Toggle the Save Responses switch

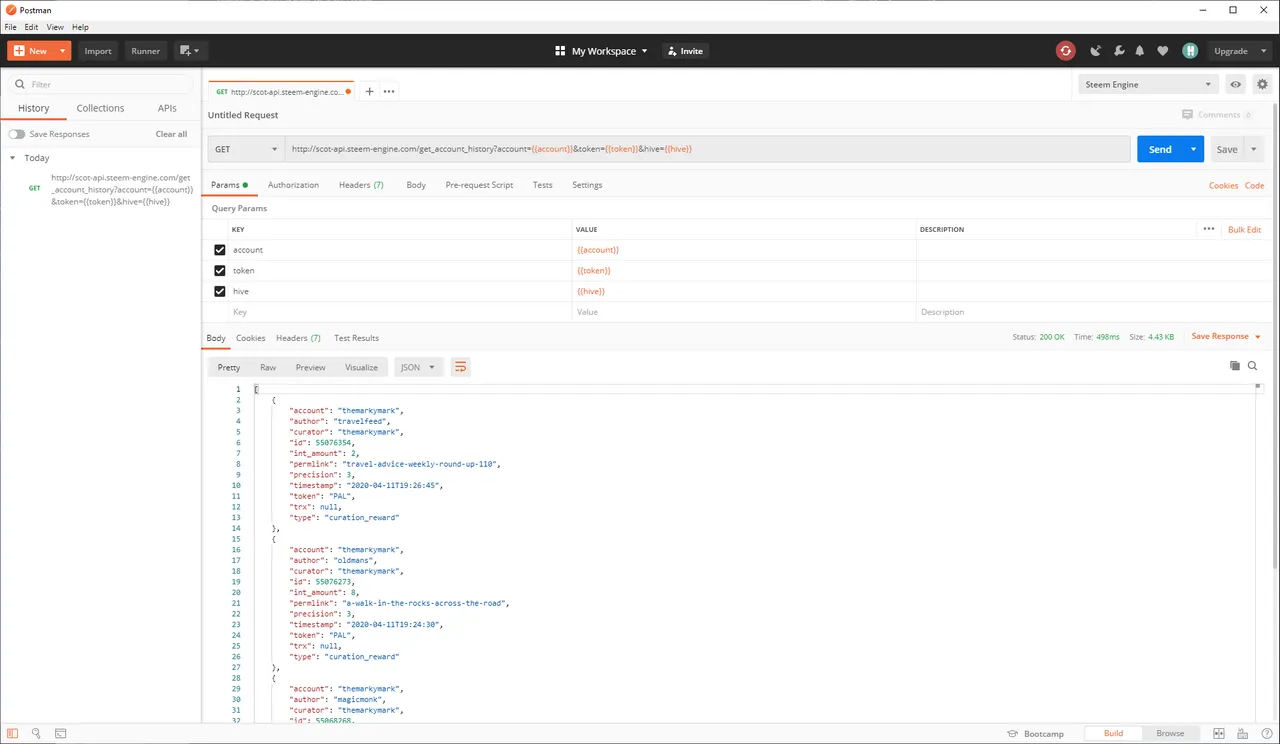coord(17,134)
